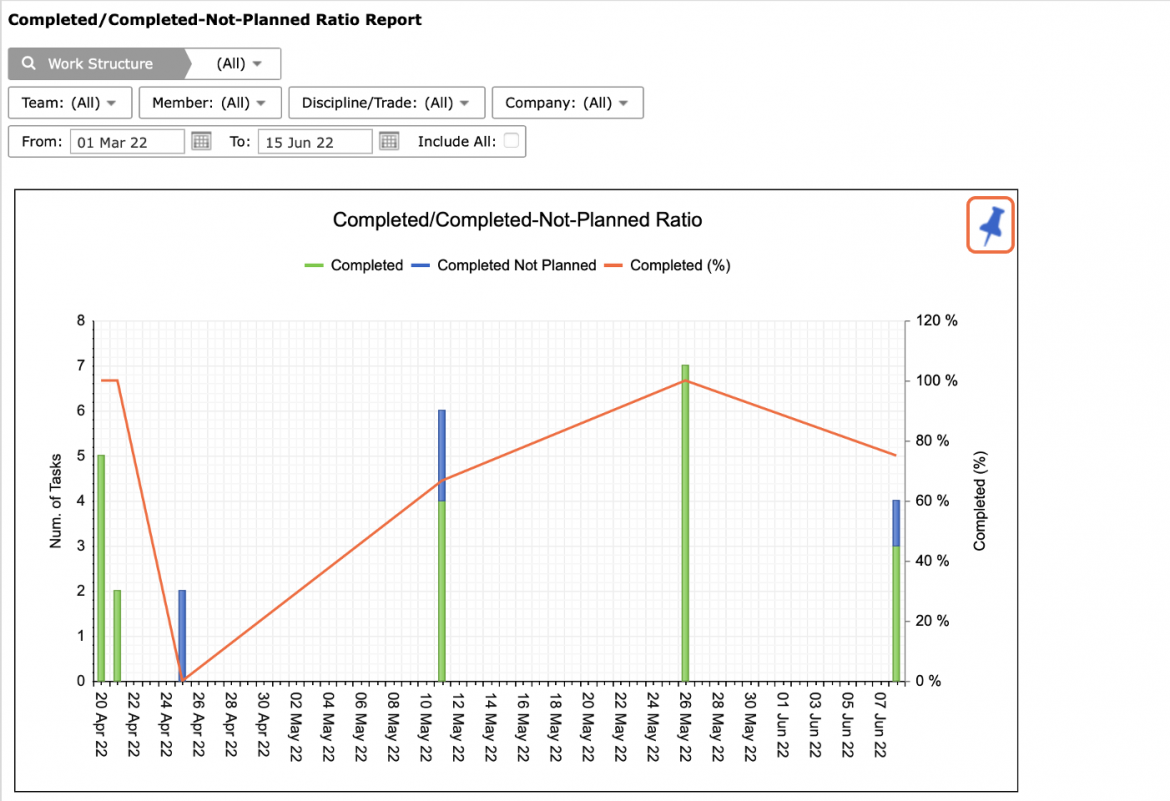Open Work Structure (All) dropdown

(x=239, y=63)
